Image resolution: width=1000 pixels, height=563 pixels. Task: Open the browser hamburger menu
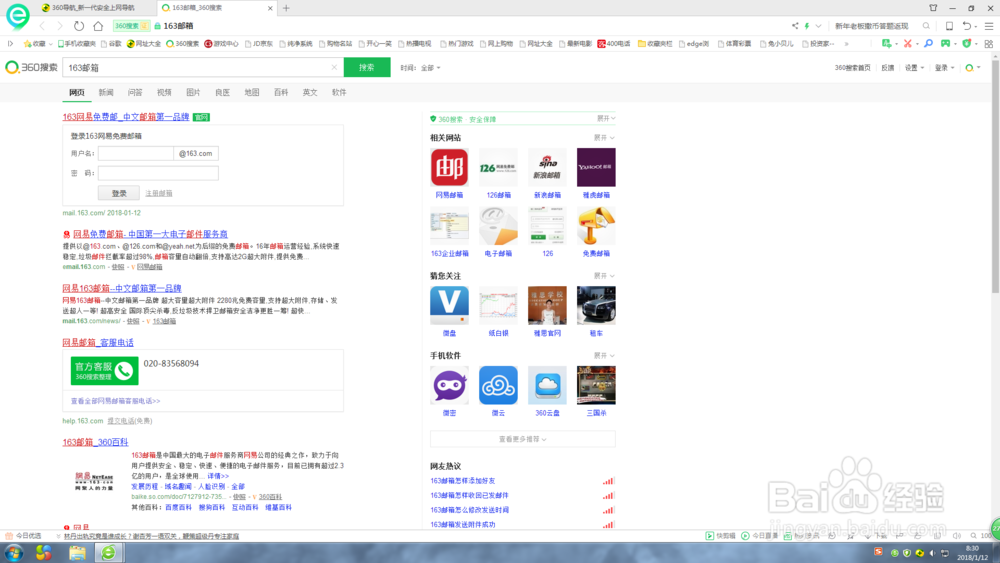click(989, 26)
